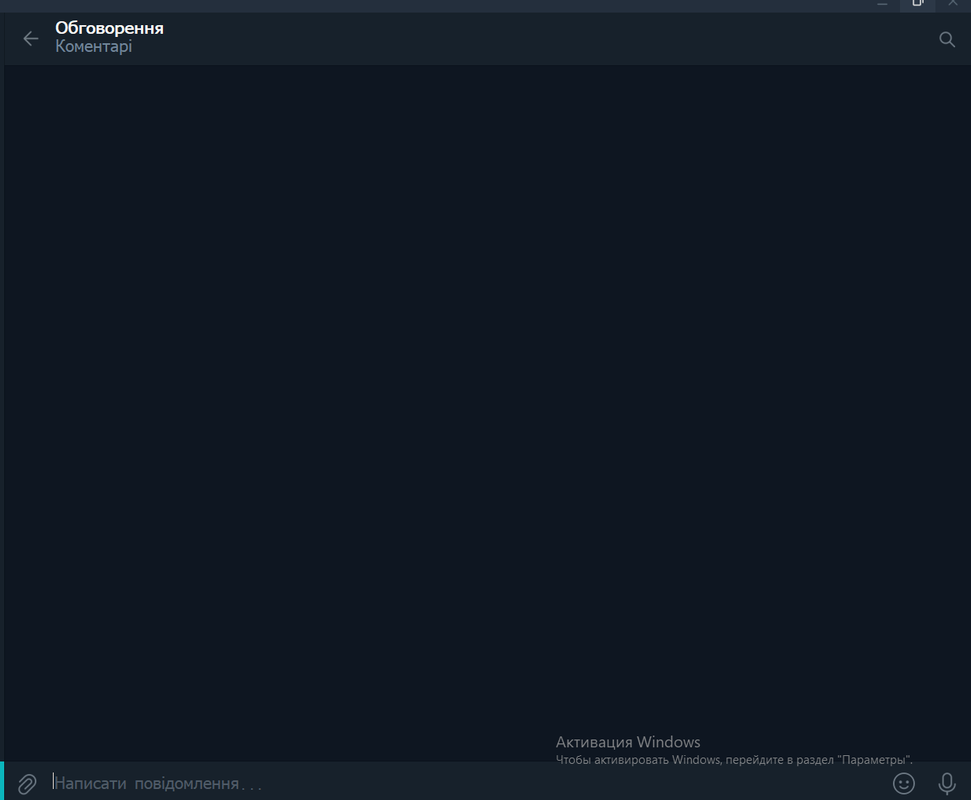Click the "Обговорення" chat title

click(109, 28)
